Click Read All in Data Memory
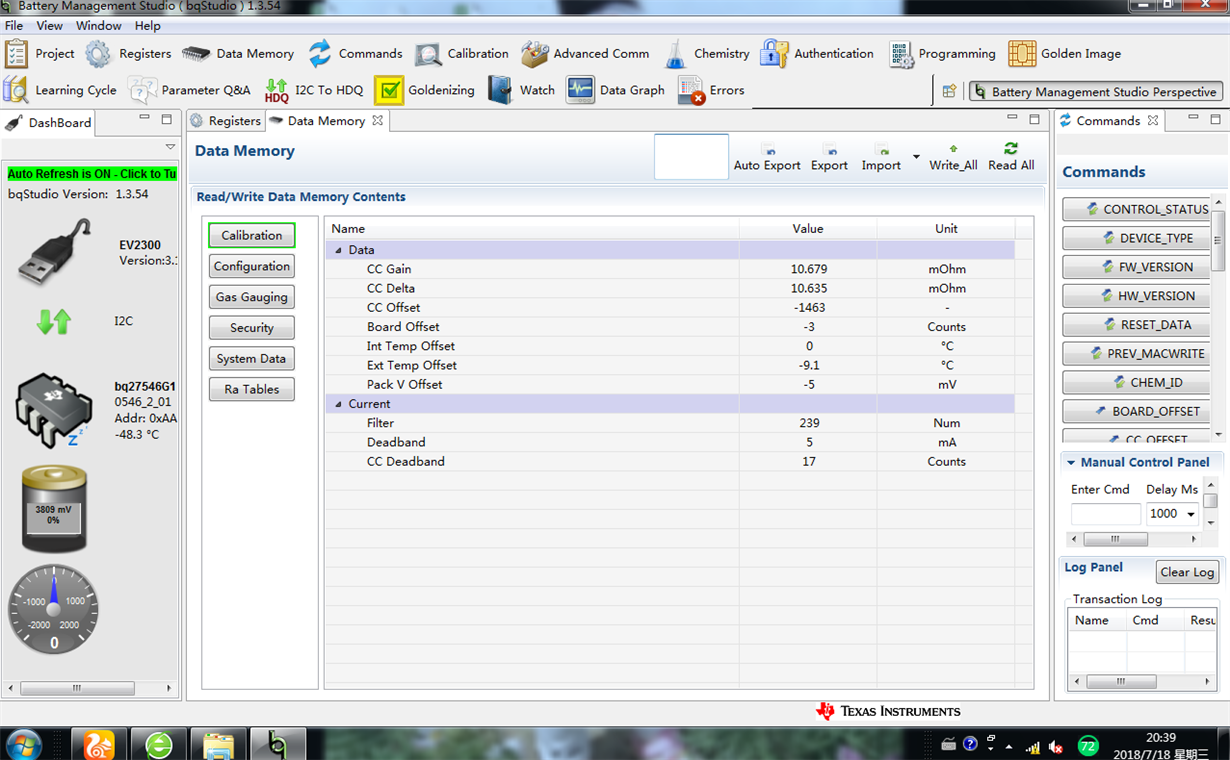This screenshot has height=760, width=1230. point(1011,158)
